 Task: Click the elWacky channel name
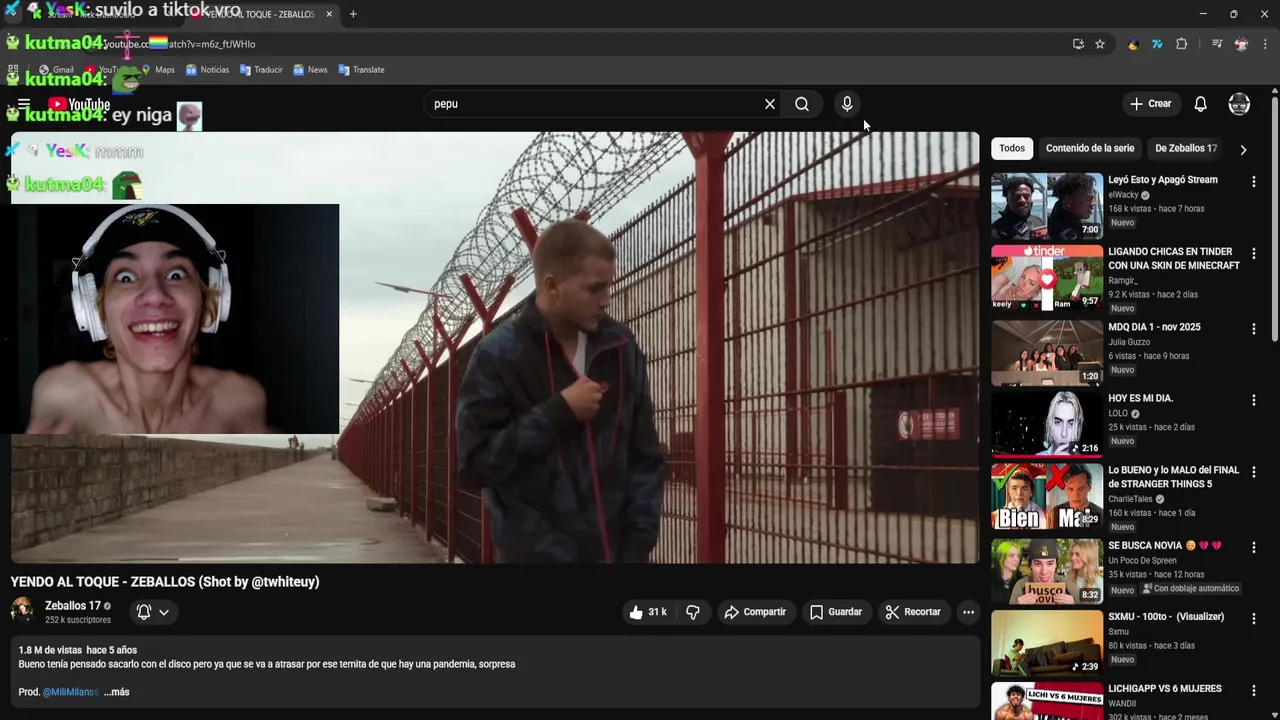(1123, 195)
